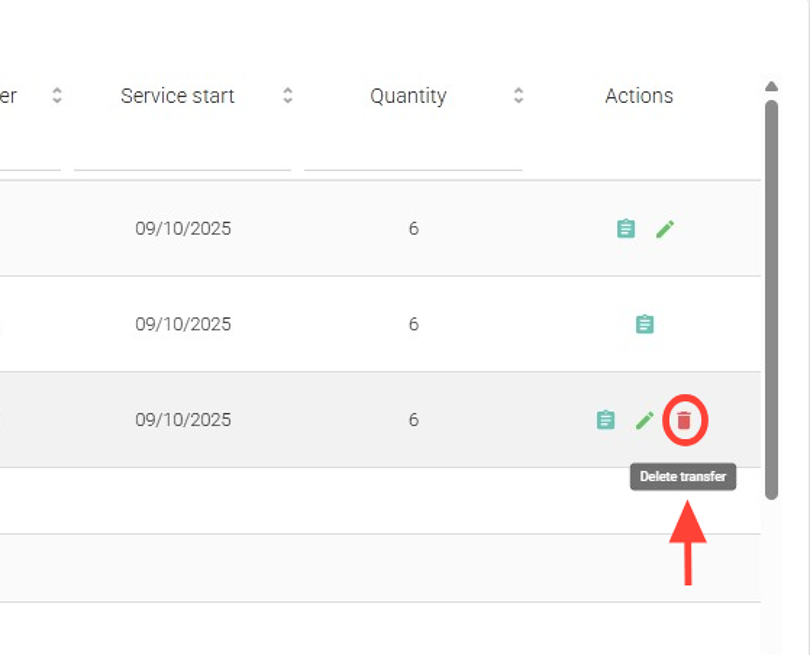
Task: Toggle sort arrows on the leftmost cut-off column
Action: [57, 96]
